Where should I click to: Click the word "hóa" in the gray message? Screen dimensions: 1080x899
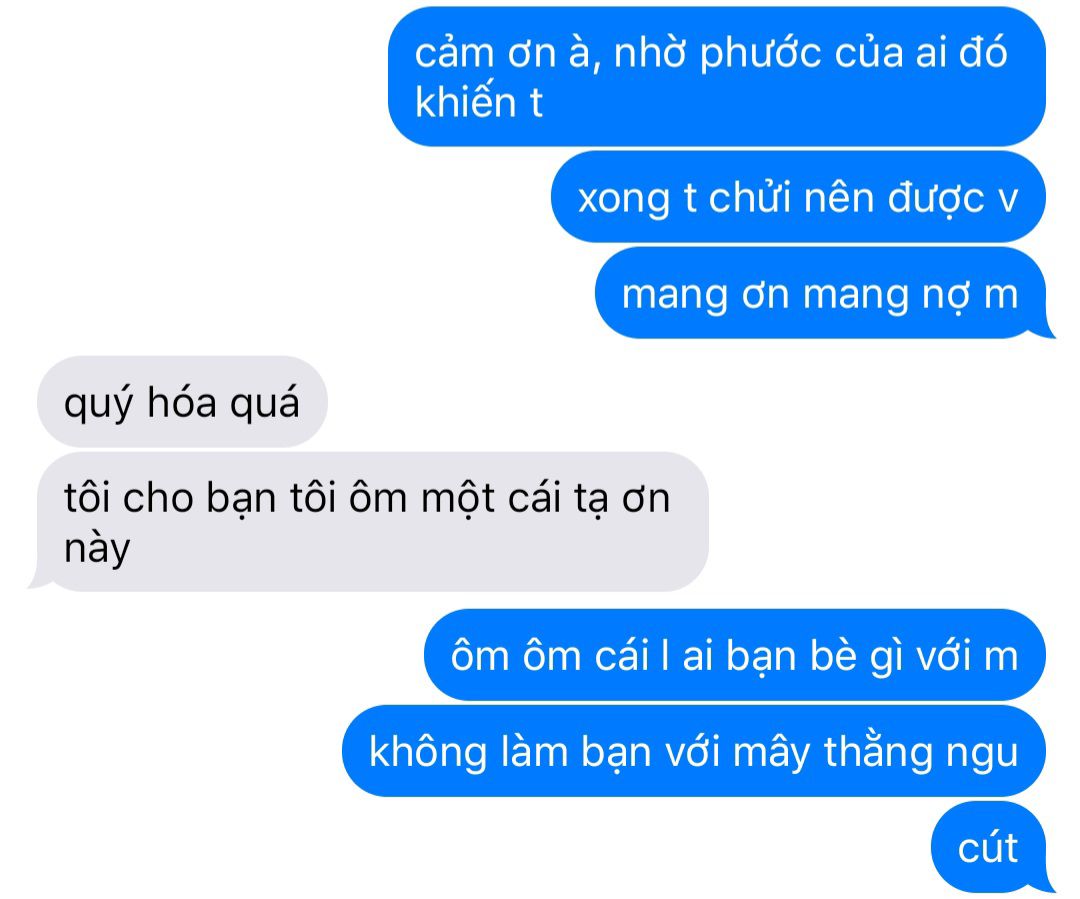182,402
